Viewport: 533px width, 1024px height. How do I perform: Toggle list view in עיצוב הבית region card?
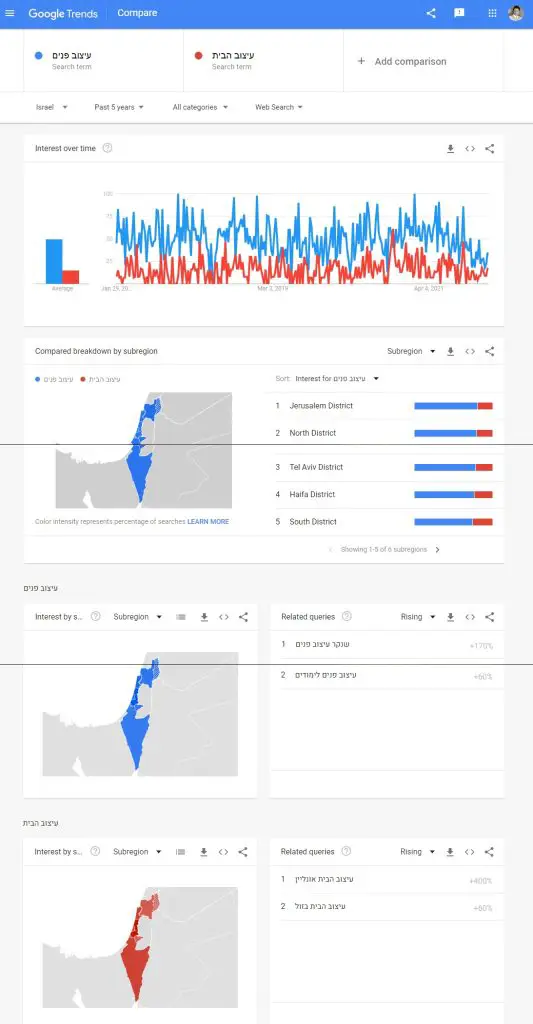point(181,852)
